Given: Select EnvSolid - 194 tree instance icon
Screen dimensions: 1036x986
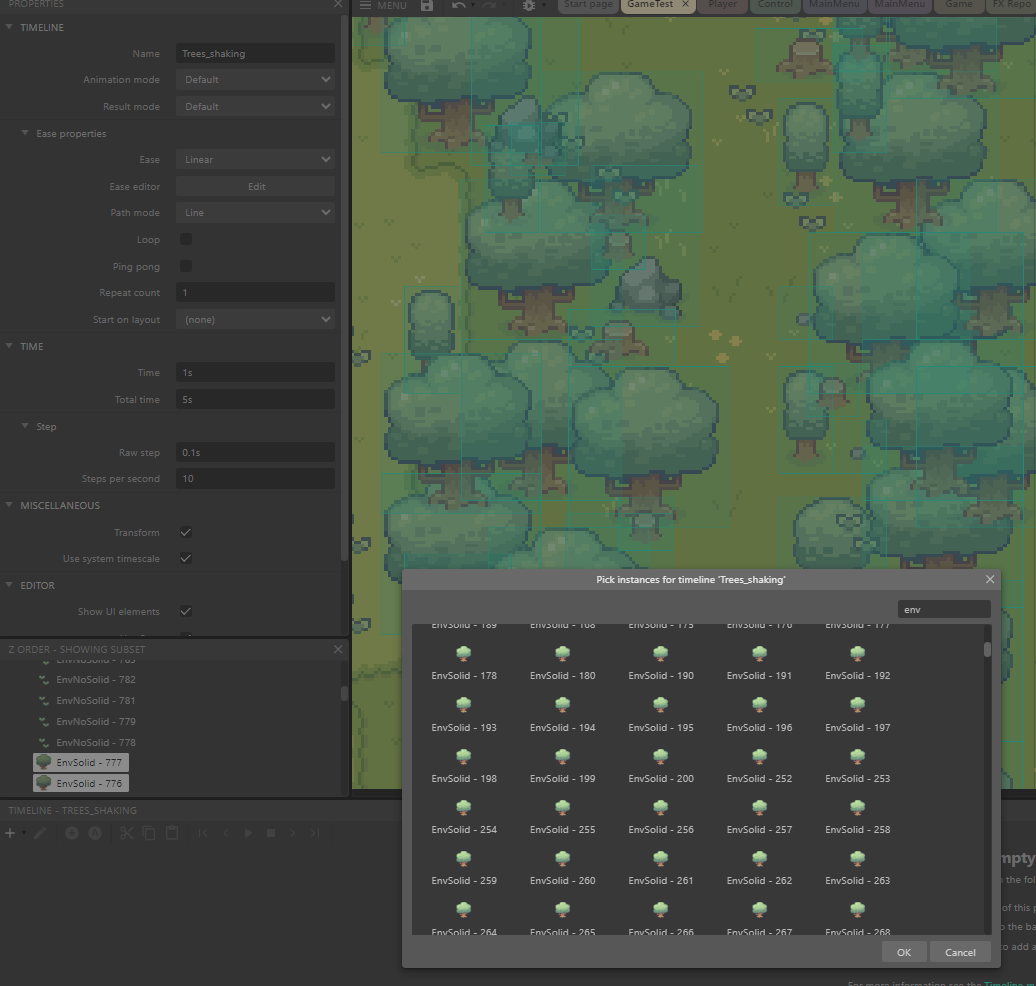Looking at the screenshot, I should point(562,705).
